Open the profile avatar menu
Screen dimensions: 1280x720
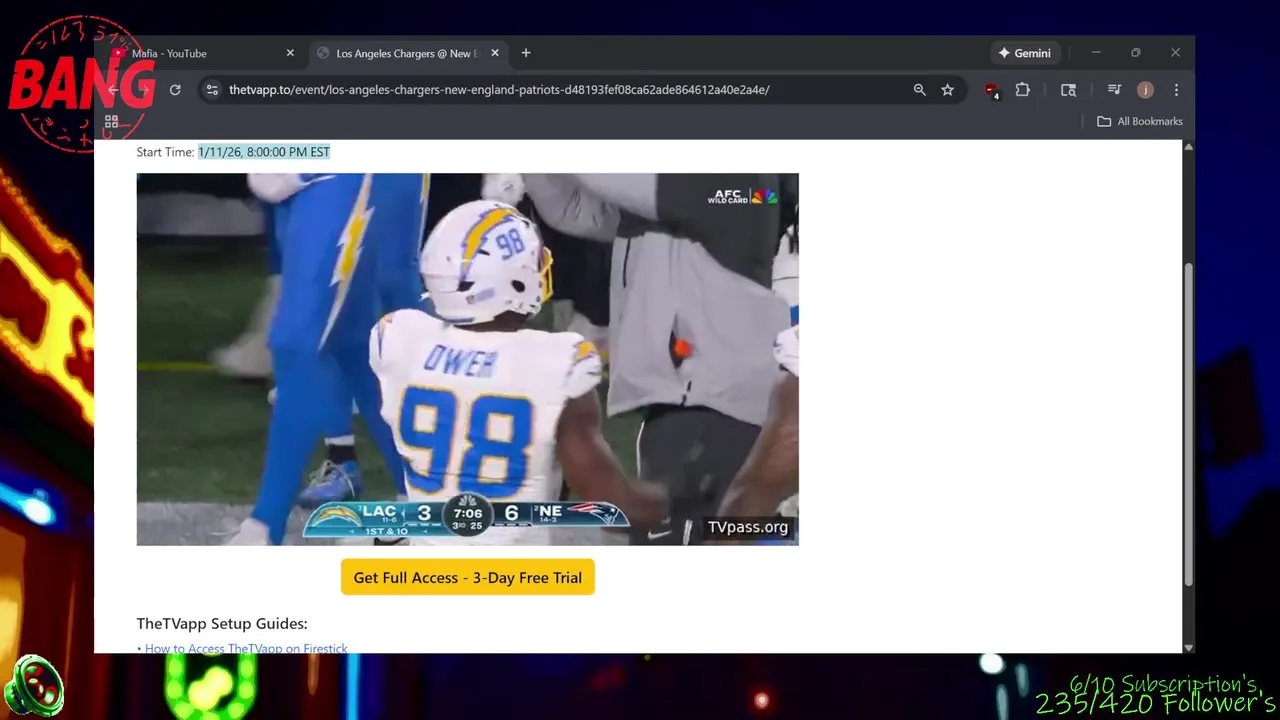[x=1145, y=90]
